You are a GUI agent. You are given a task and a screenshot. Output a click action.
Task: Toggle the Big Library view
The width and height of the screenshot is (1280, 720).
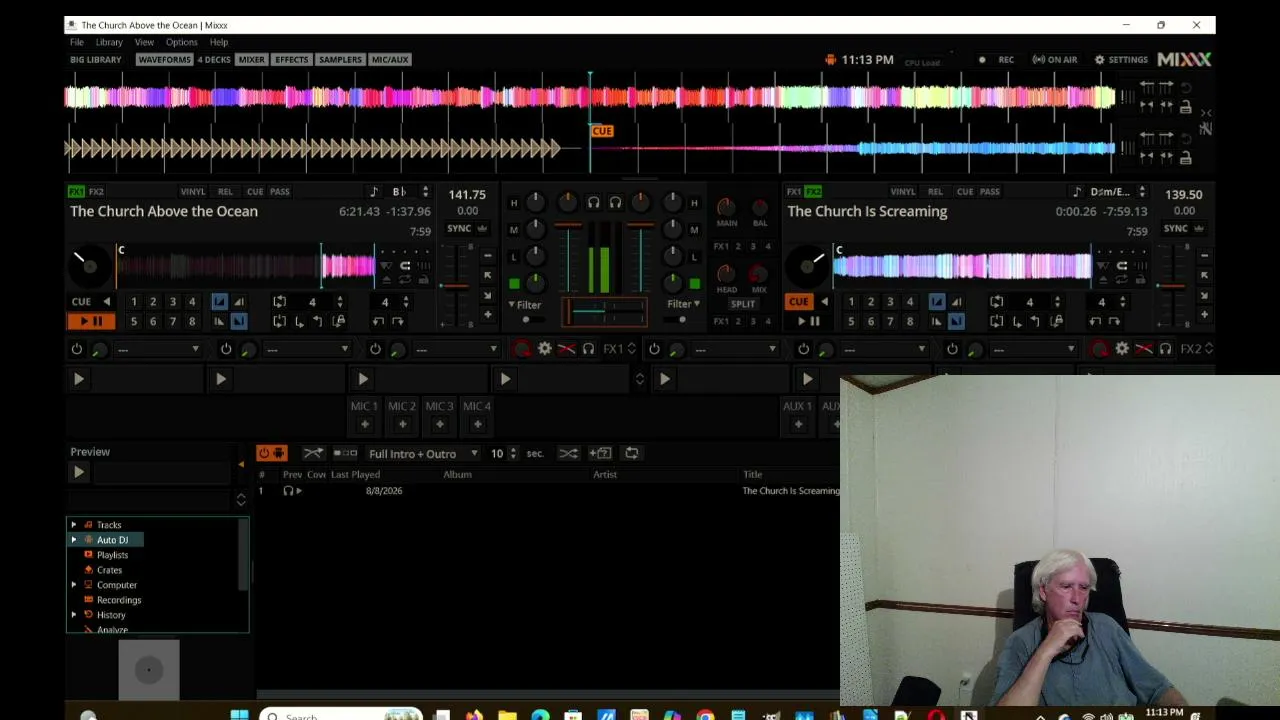[96, 60]
